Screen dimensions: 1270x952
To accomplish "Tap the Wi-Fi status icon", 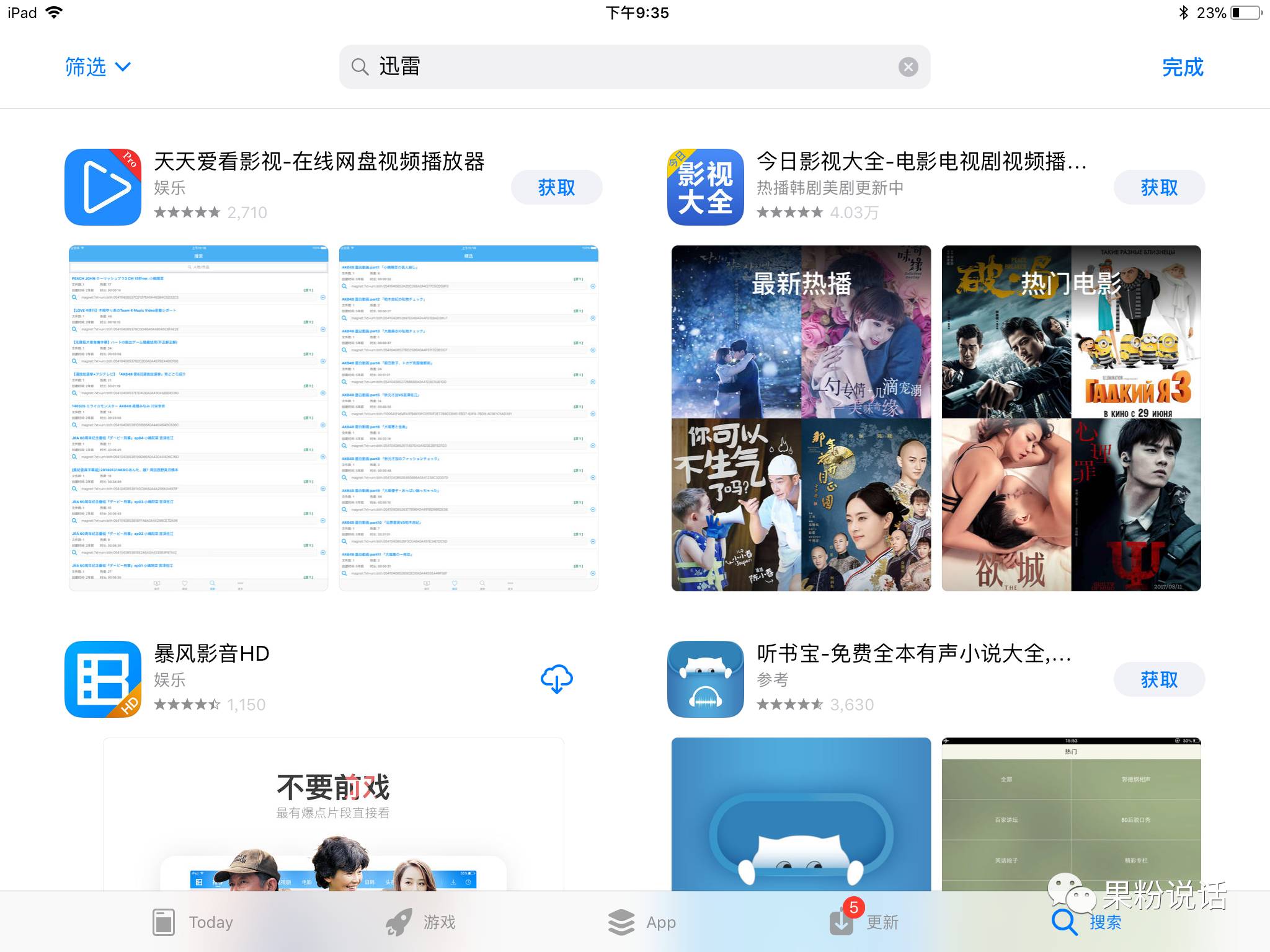I will [x=55, y=12].
